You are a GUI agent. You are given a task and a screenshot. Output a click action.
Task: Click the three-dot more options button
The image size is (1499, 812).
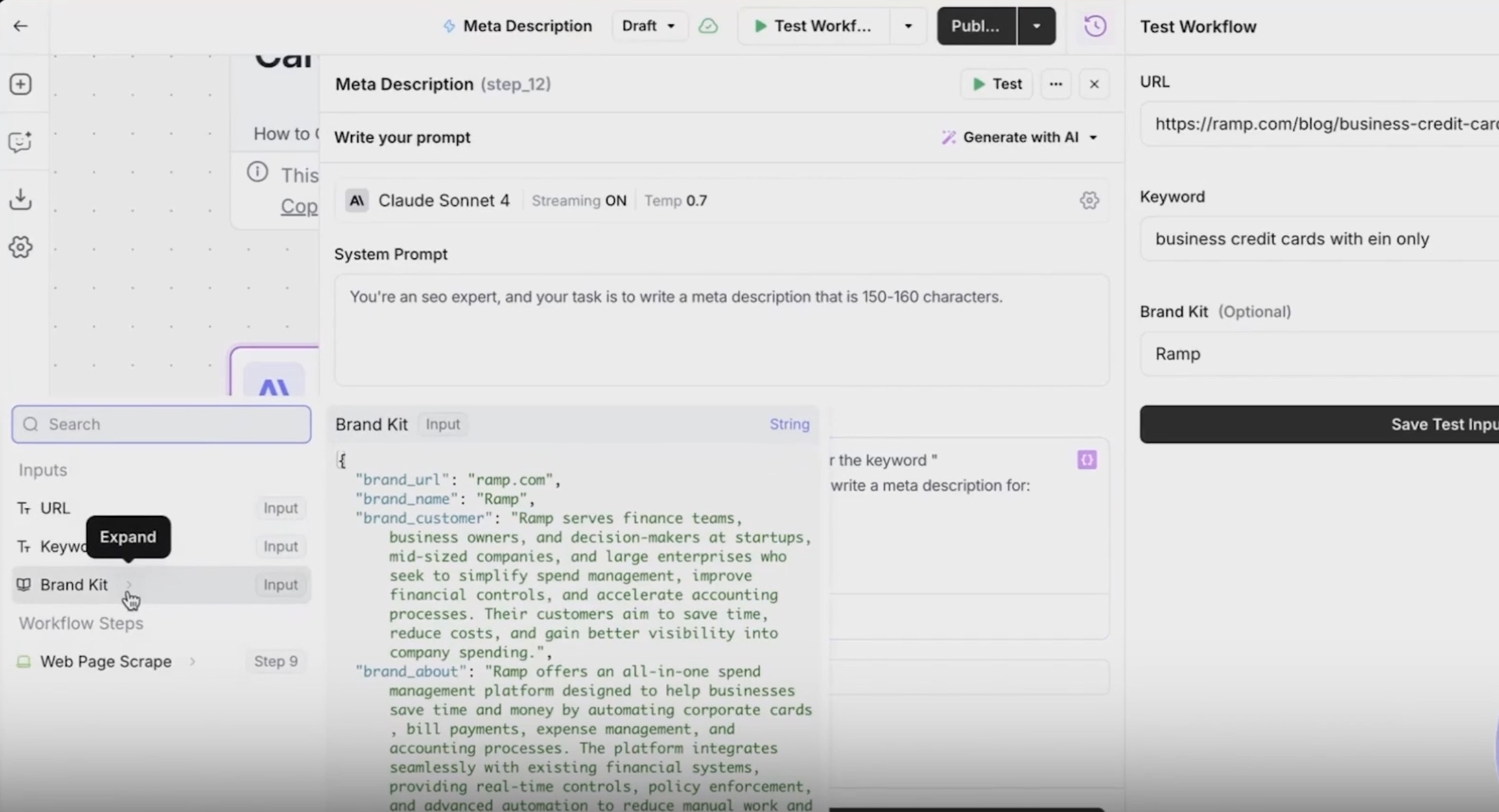pos(1056,84)
